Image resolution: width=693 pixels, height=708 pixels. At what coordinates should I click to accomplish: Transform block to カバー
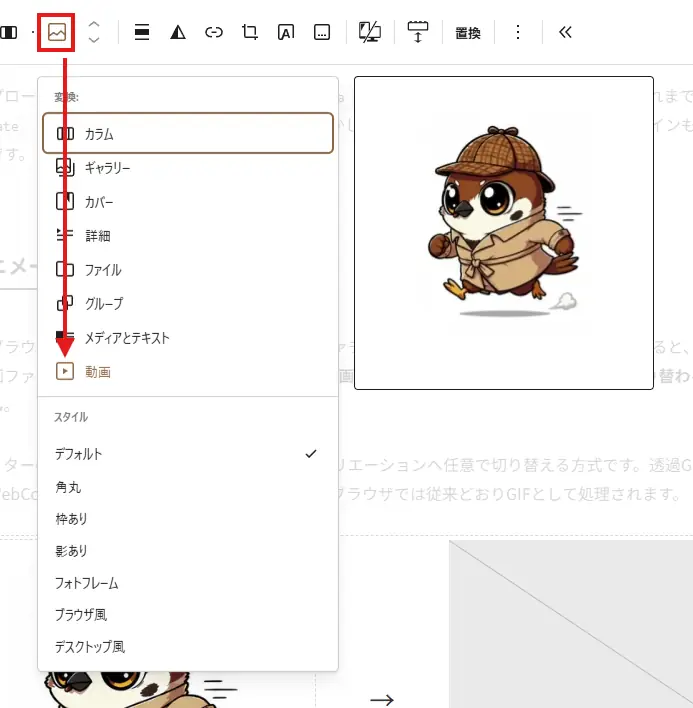point(188,201)
